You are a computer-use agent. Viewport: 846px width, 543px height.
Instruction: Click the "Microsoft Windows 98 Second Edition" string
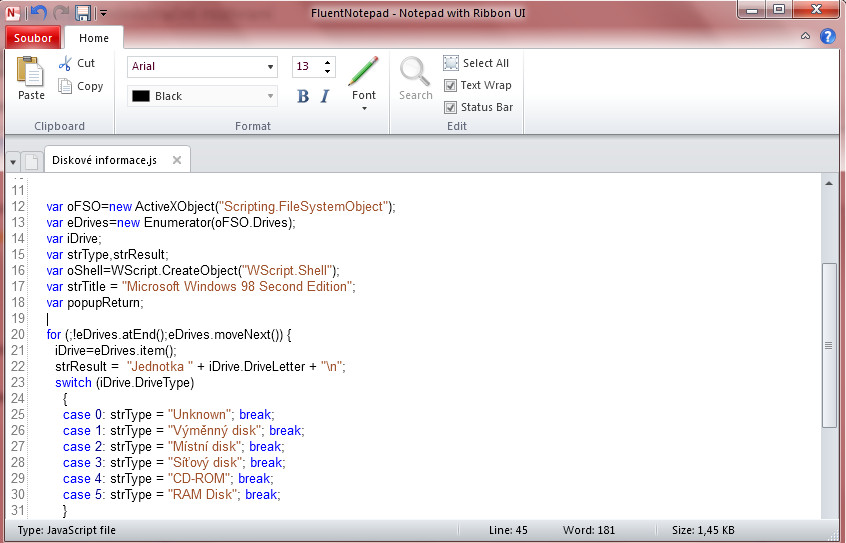(x=237, y=287)
